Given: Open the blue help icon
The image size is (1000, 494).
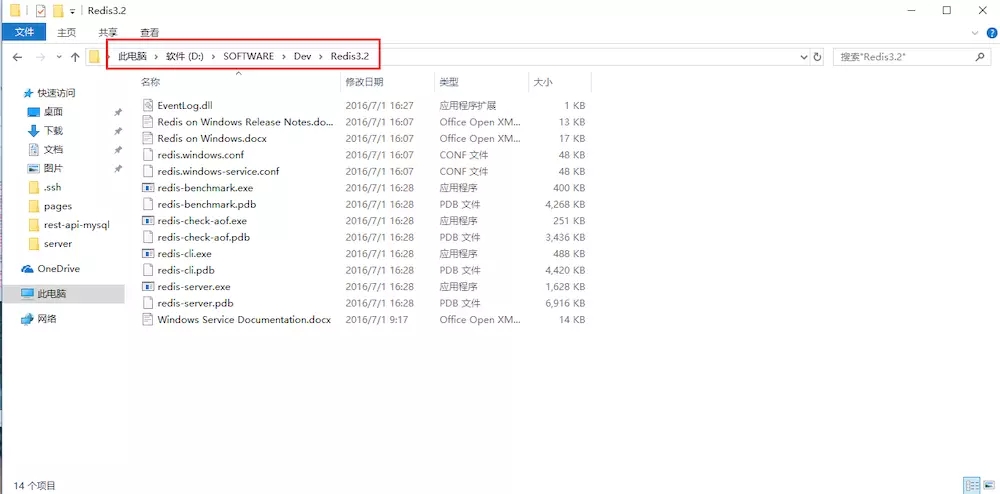Looking at the screenshot, I should (x=992, y=33).
